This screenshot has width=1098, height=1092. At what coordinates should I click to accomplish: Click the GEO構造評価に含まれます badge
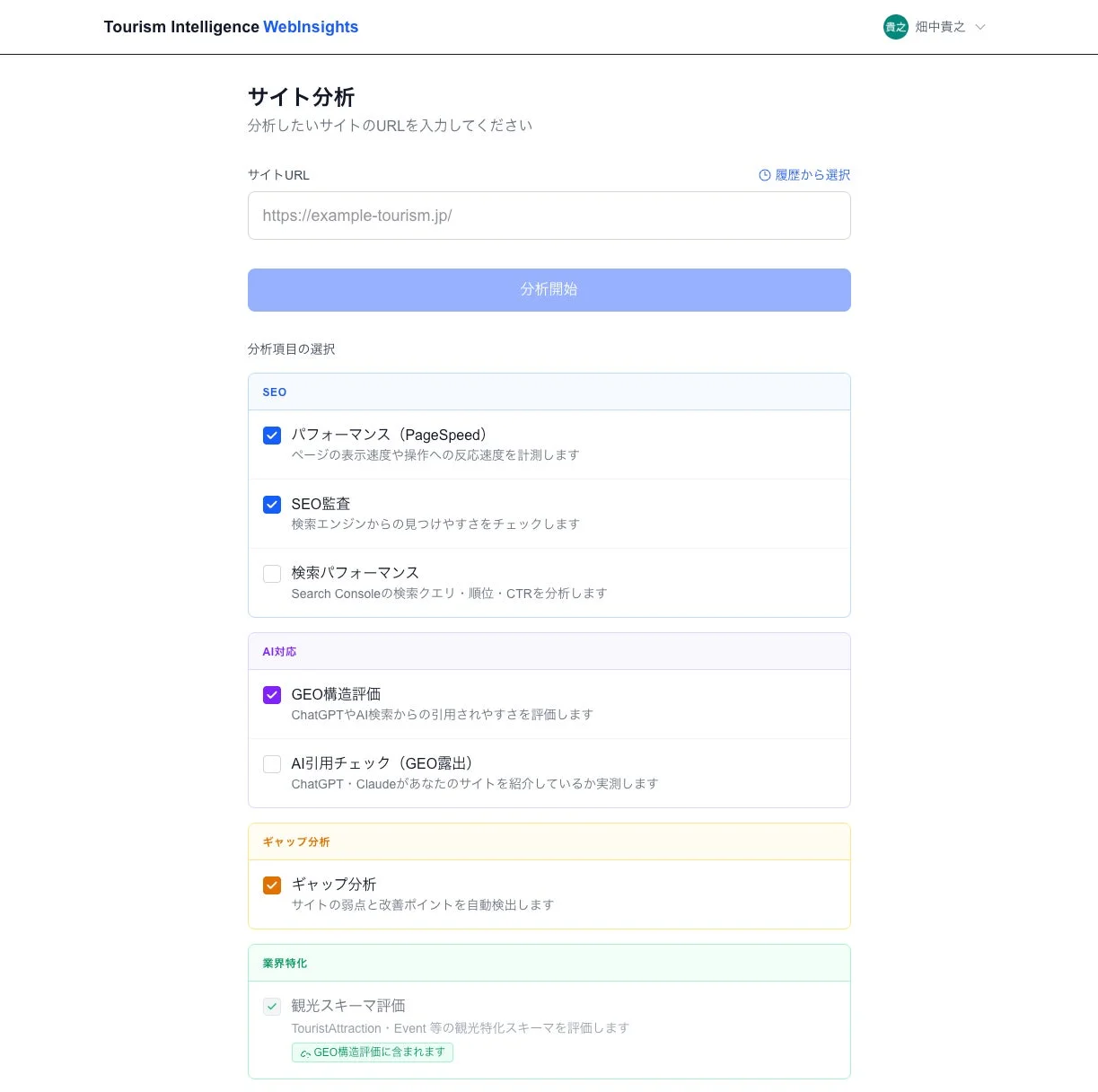click(373, 1052)
